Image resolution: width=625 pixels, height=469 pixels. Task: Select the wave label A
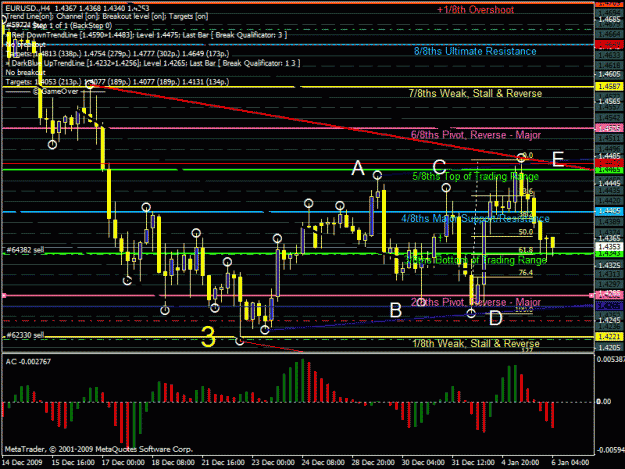(358, 168)
